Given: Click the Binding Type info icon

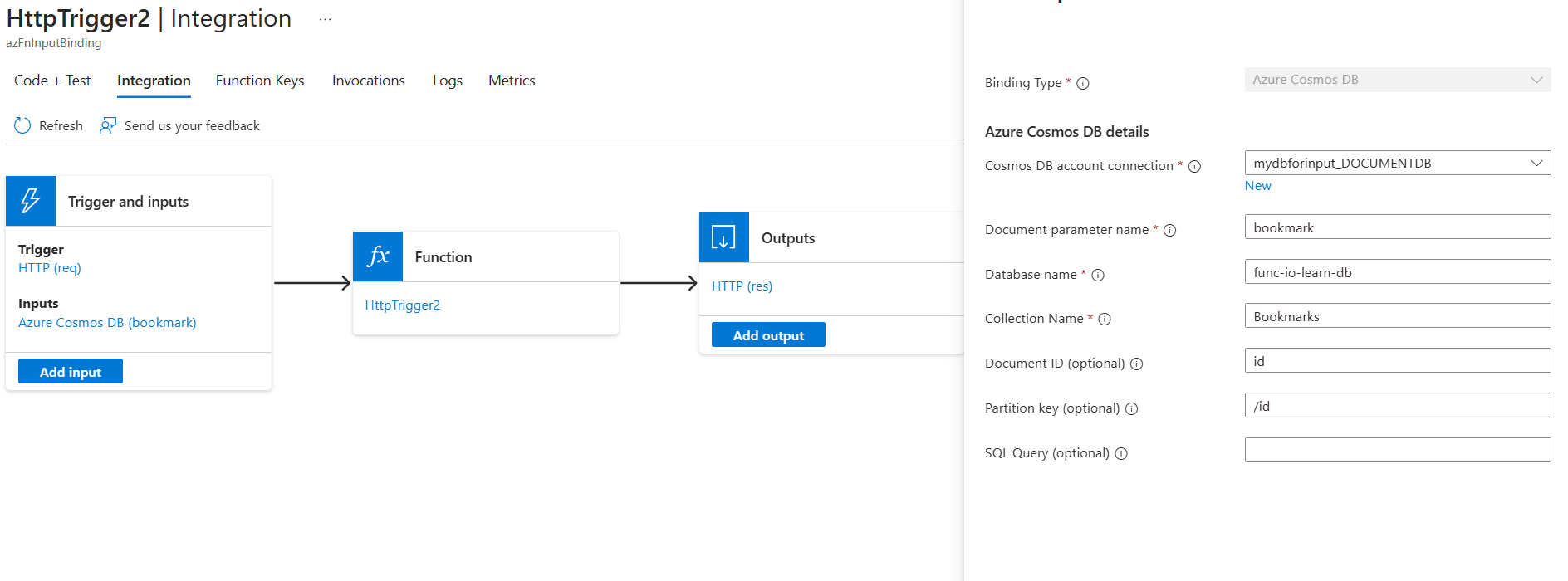Looking at the screenshot, I should (1083, 83).
